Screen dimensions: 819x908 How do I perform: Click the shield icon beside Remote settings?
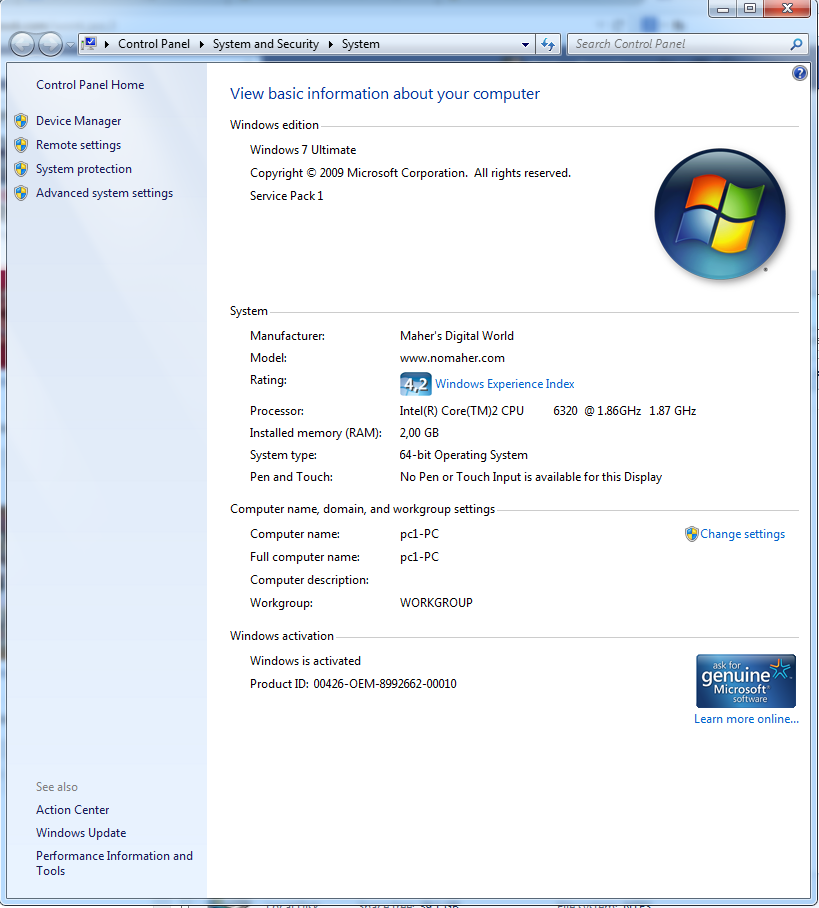(21, 145)
